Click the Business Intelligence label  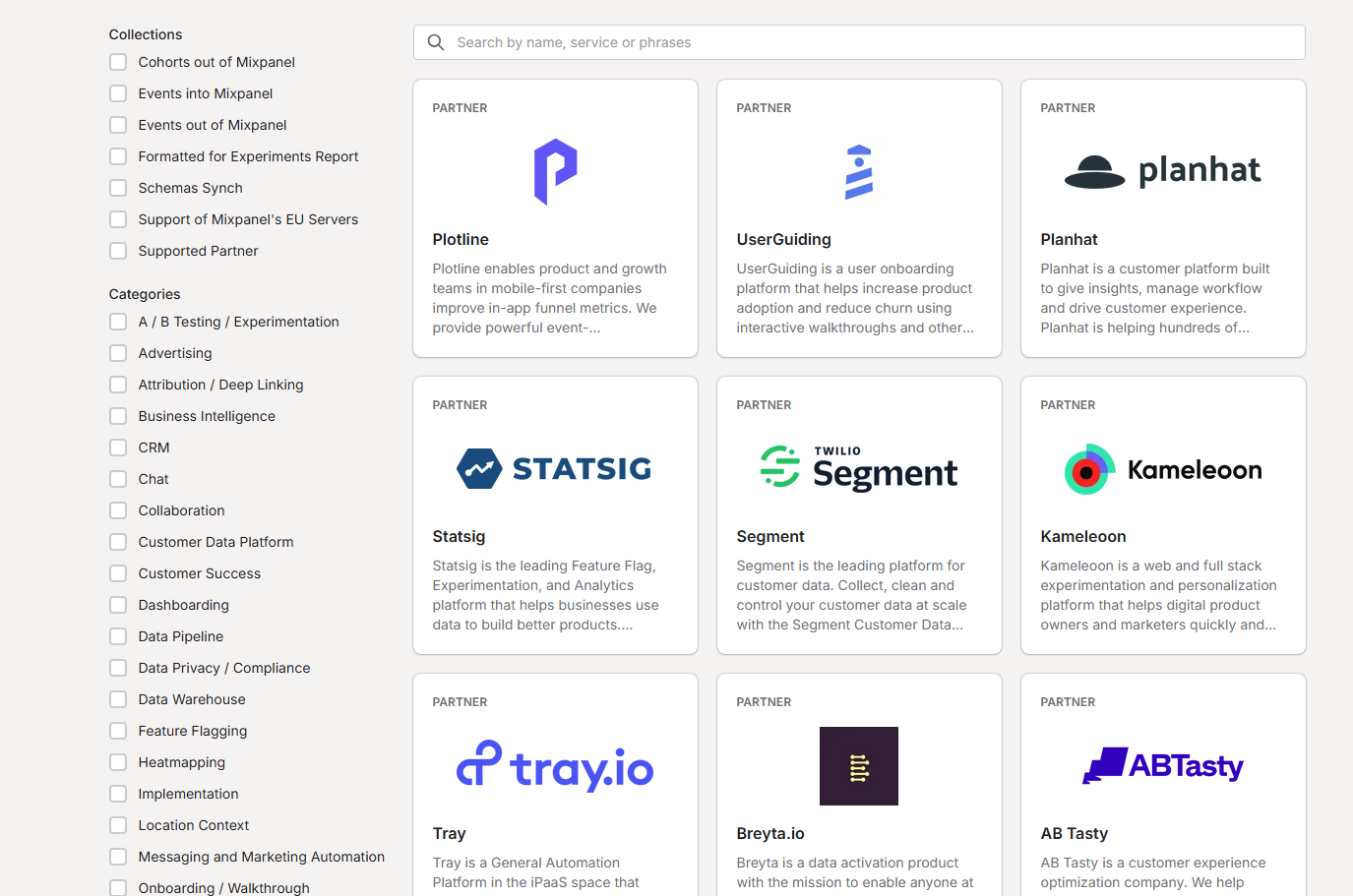tap(207, 416)
